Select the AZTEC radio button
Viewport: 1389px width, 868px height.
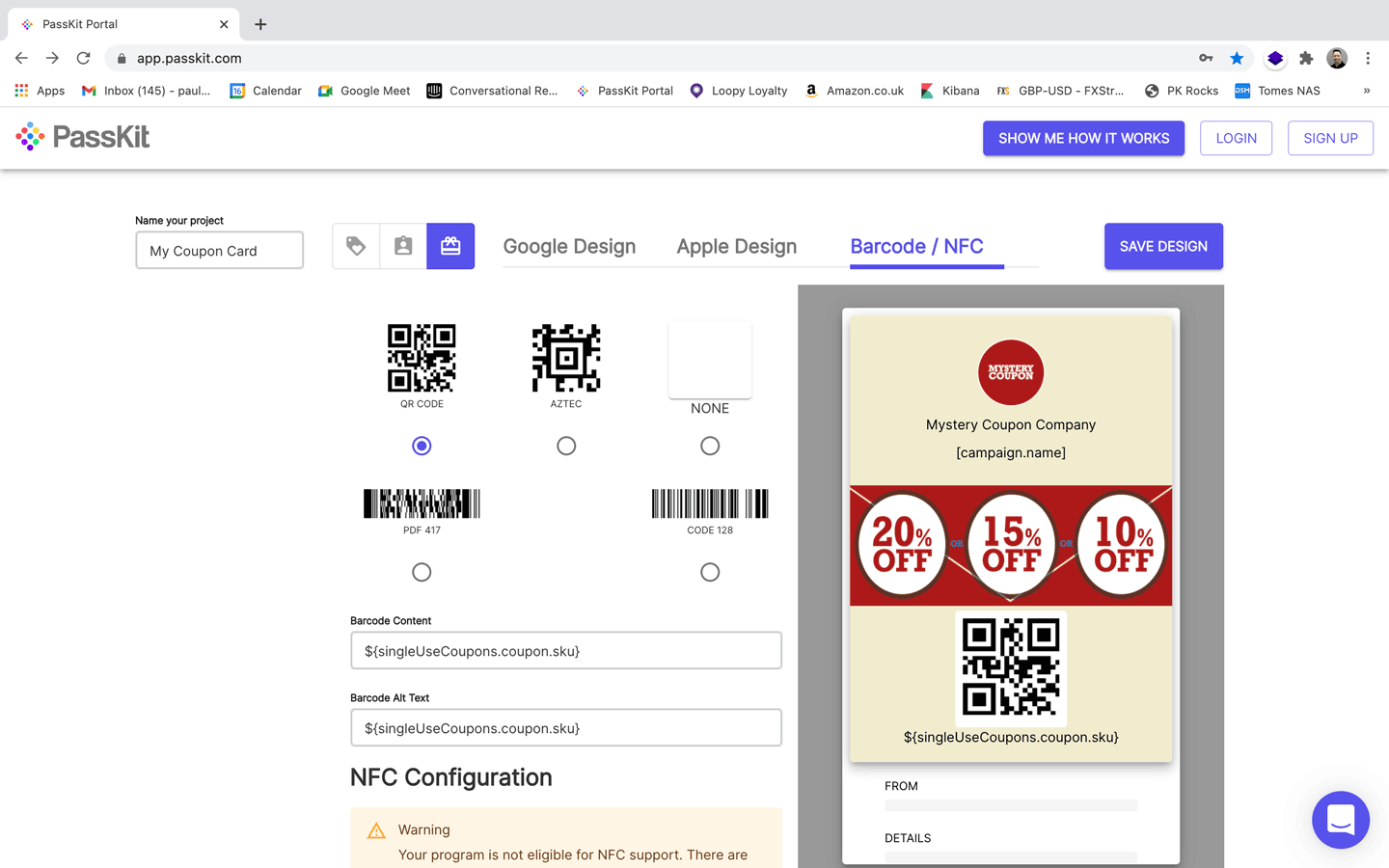tap(566, 446)
